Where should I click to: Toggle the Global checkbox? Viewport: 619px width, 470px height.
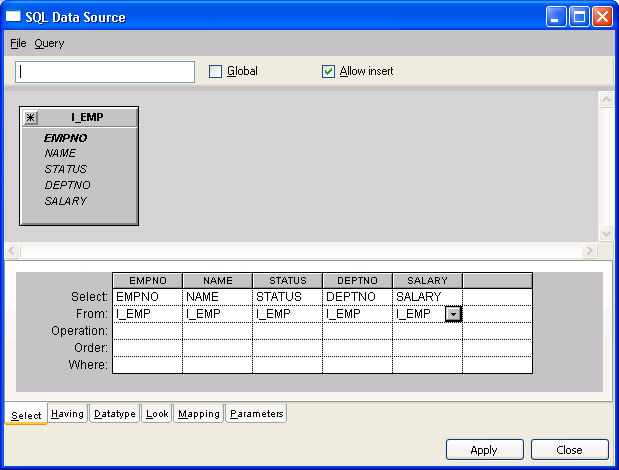(215, 72)
